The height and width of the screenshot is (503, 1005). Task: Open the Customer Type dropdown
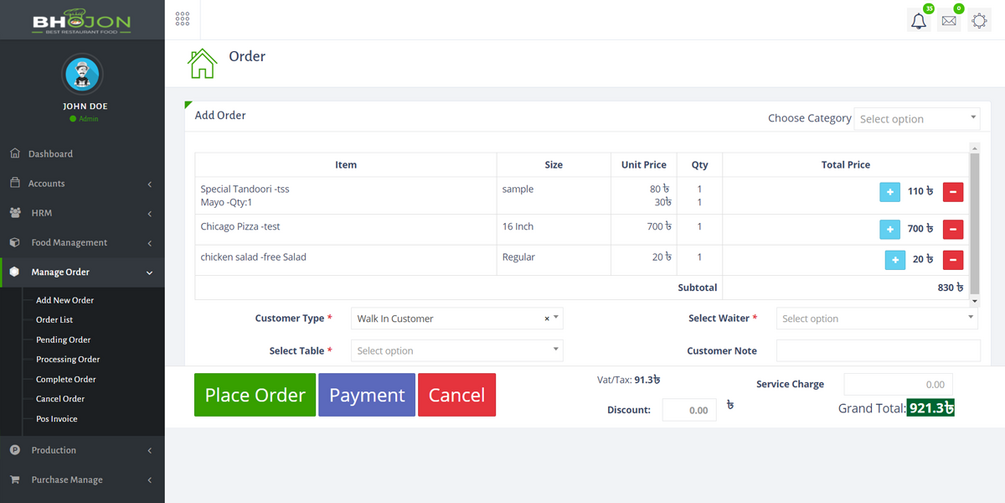click(x=457, y=318)
